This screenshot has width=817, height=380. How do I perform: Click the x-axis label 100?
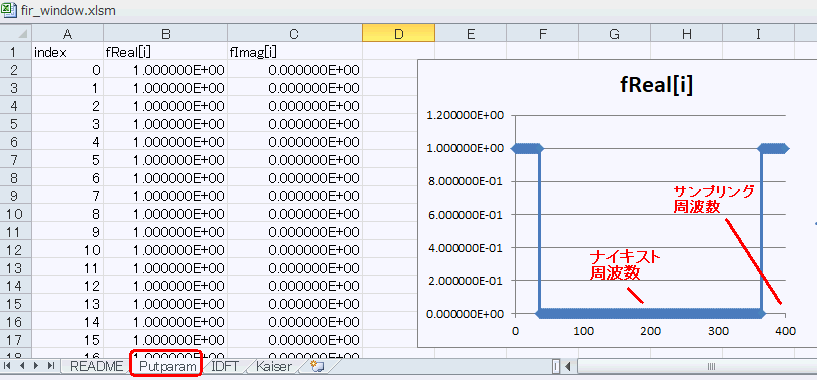pyautogui.click(x=583, y=331)
